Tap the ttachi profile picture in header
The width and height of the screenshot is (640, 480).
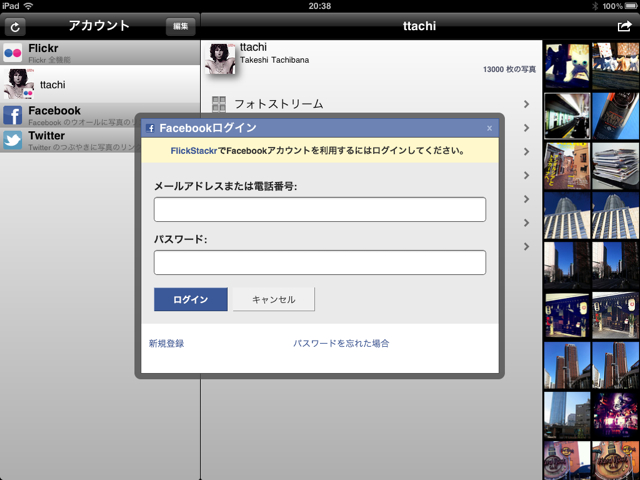(x=220, y=59)
